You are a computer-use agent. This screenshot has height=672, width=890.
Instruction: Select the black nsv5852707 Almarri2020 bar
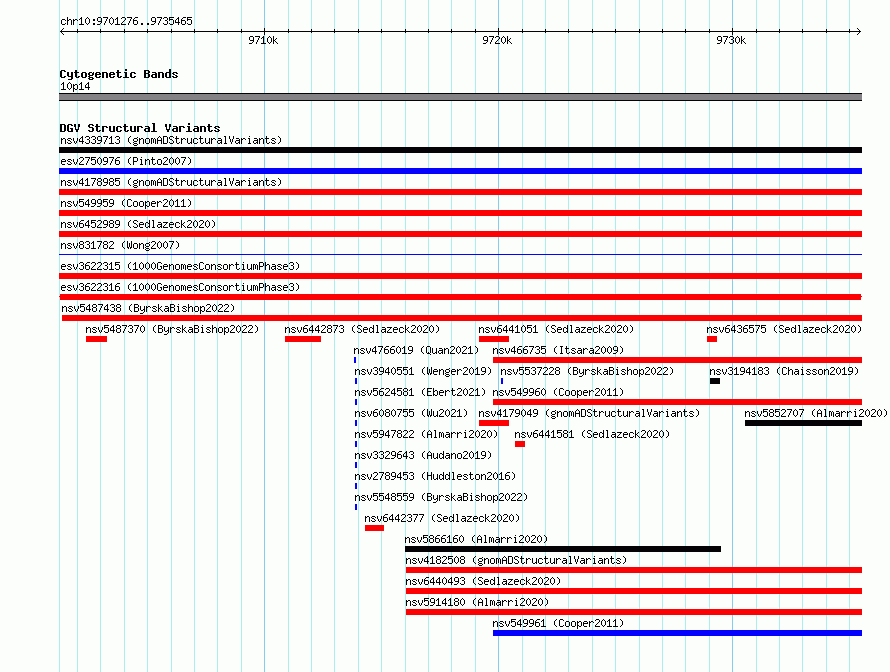point(804,423)
